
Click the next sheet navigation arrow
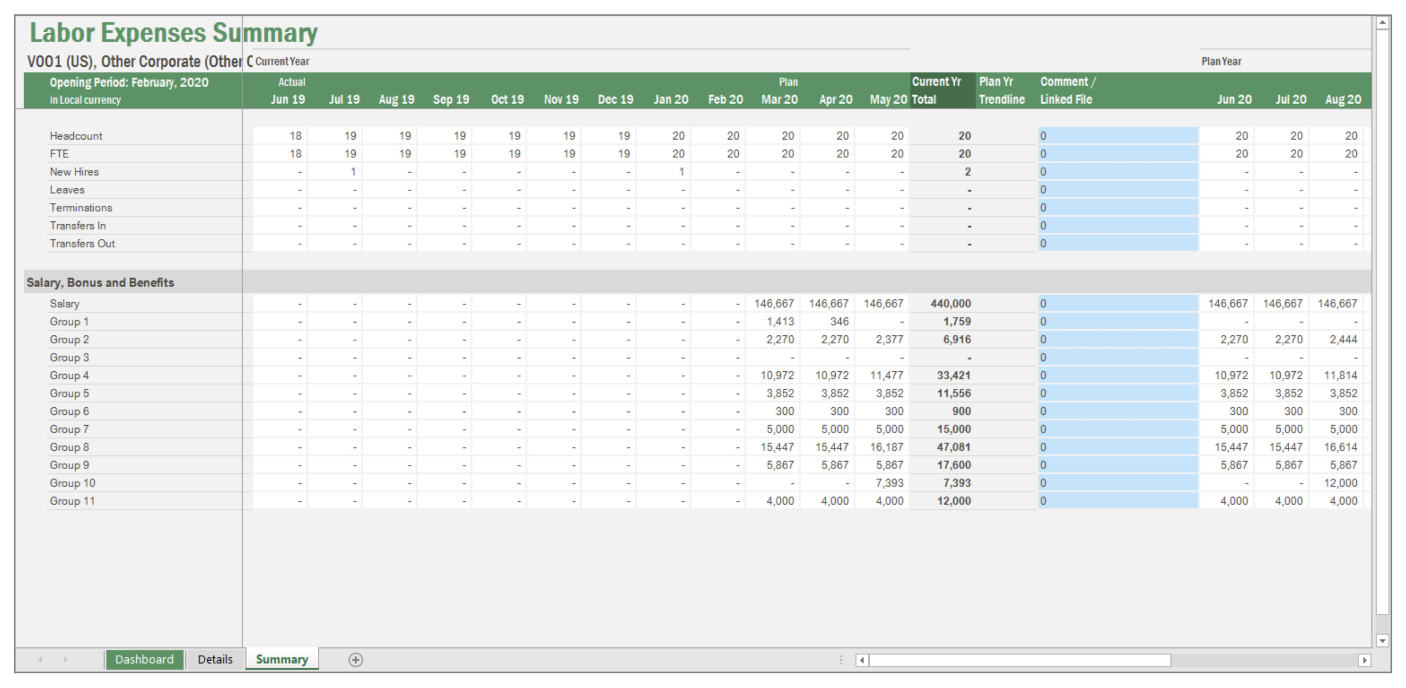65,660
